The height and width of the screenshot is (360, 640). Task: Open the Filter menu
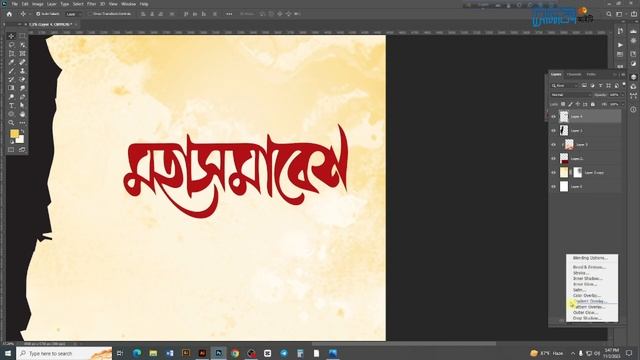coord(91,4)
